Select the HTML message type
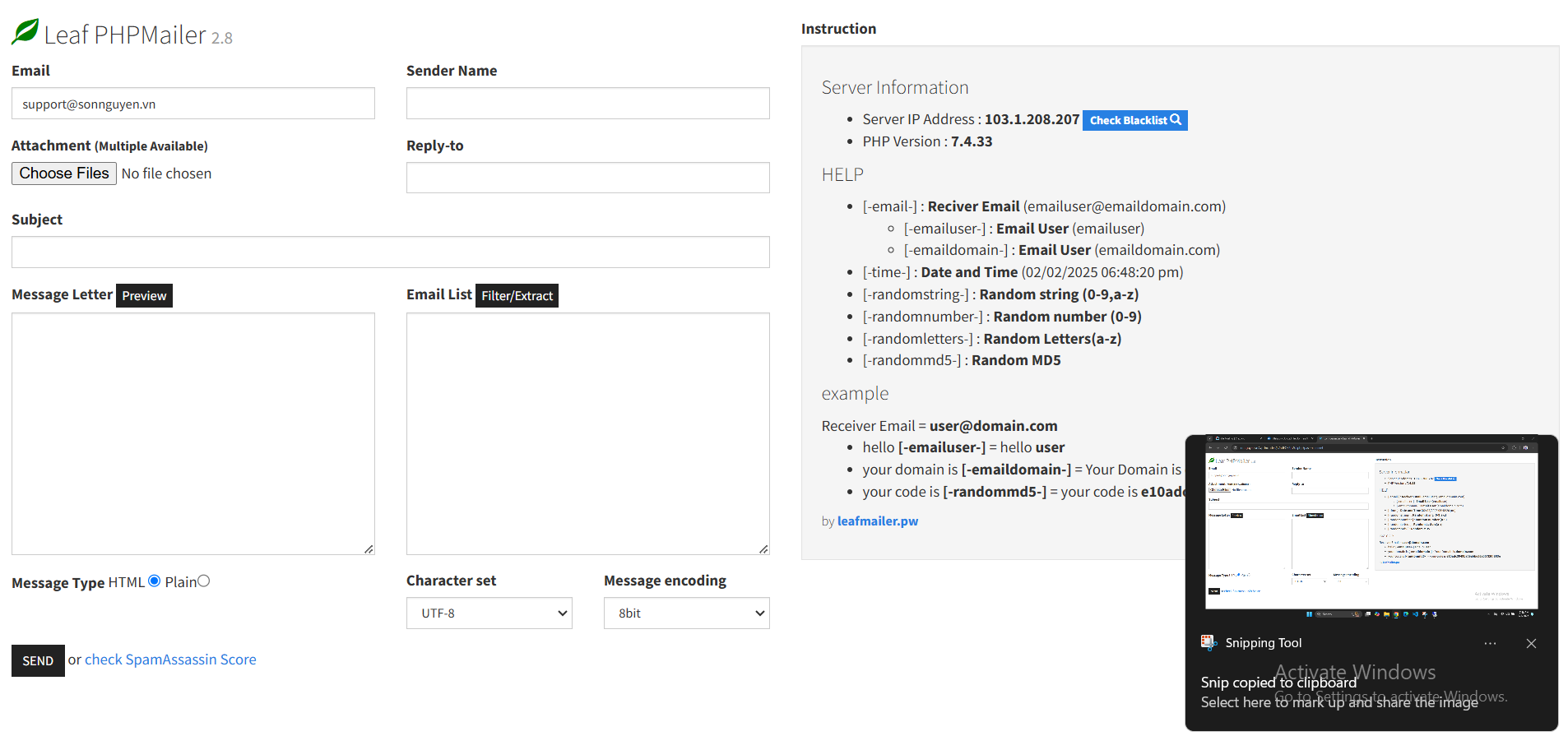This screenshot has height=736, width=1568. coord(154,581)
